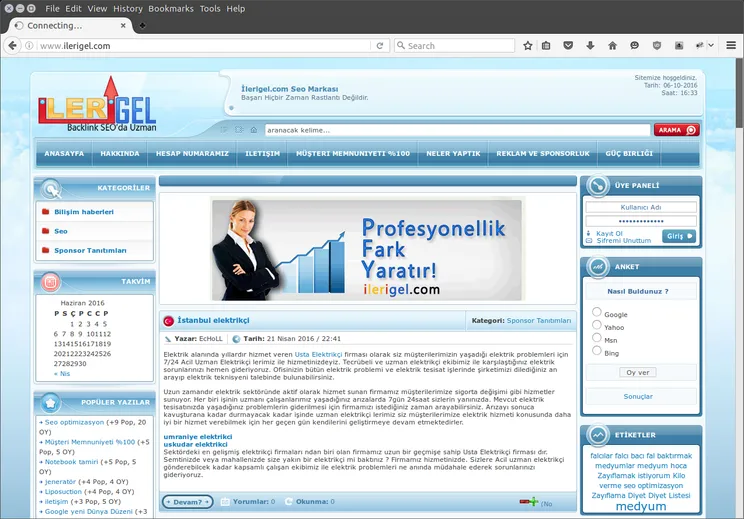Screen dimensions: 744x519
Task: Expand the toolbar extension dropdown arrow
Action: coord(711,46)
